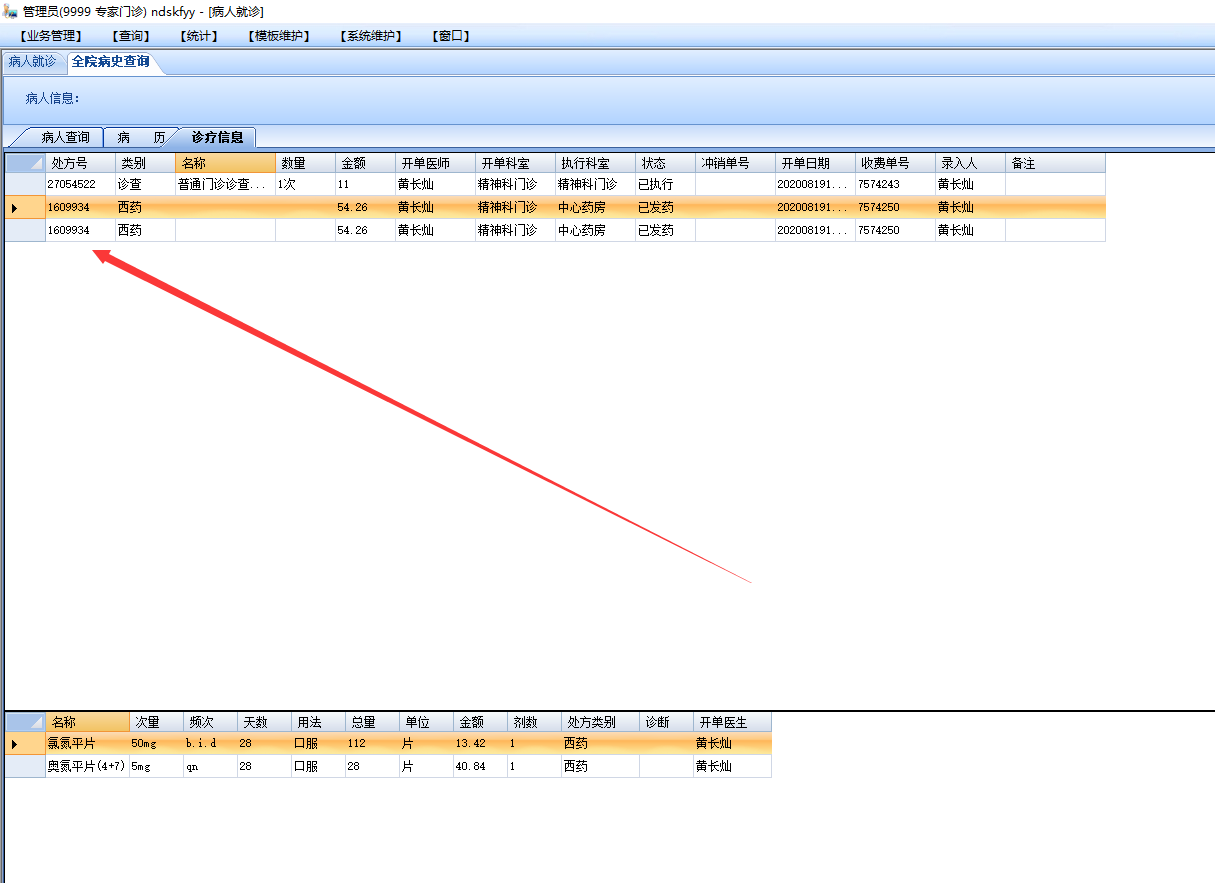Sort by 开单医师 column header
Screen dimensions: 1215x883
pos(435,163)
